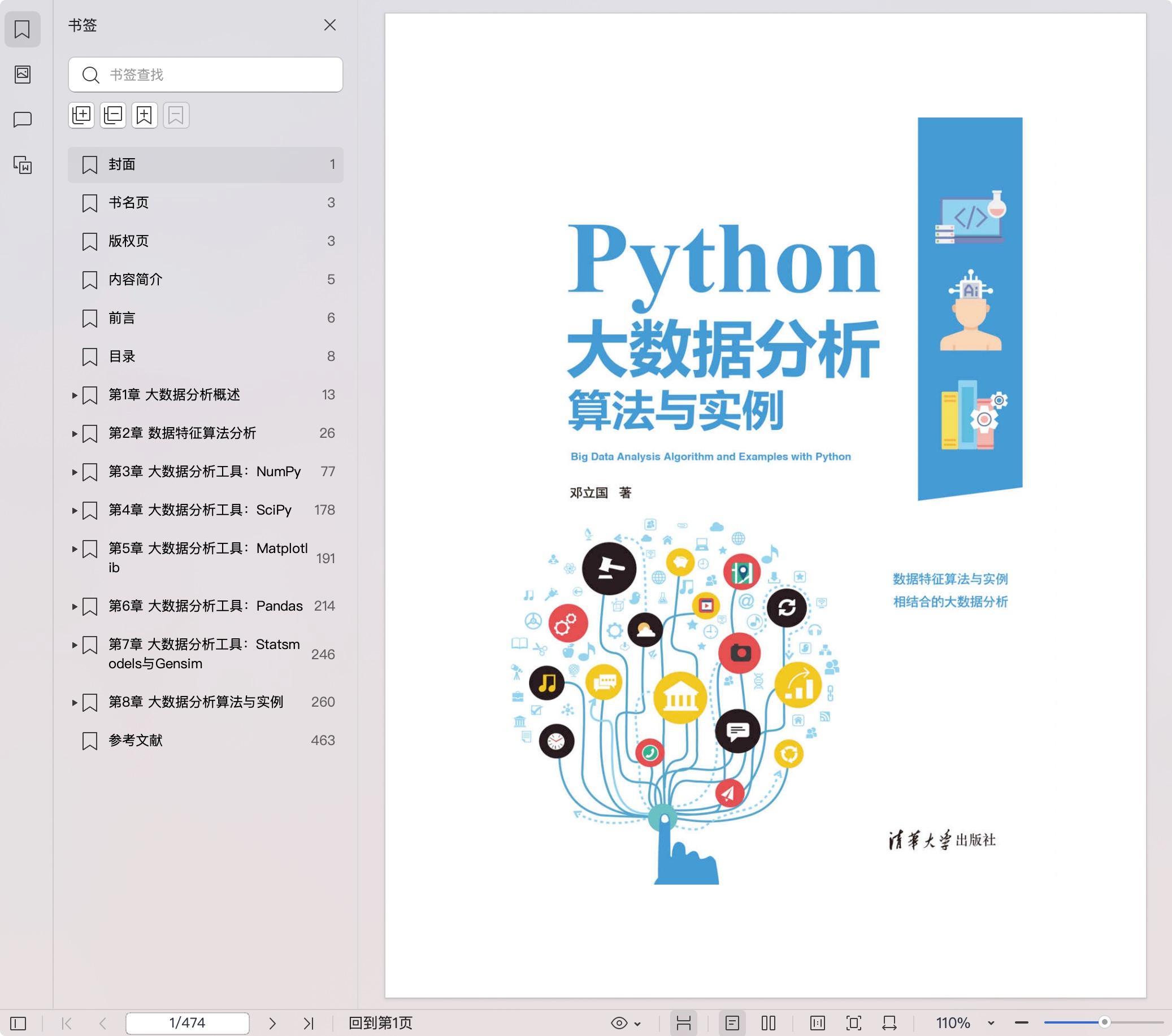Expand 第4章 SciPy chapter arrow
Viewport: 1172px width, 1036px height.
click(x=75, y=510)
